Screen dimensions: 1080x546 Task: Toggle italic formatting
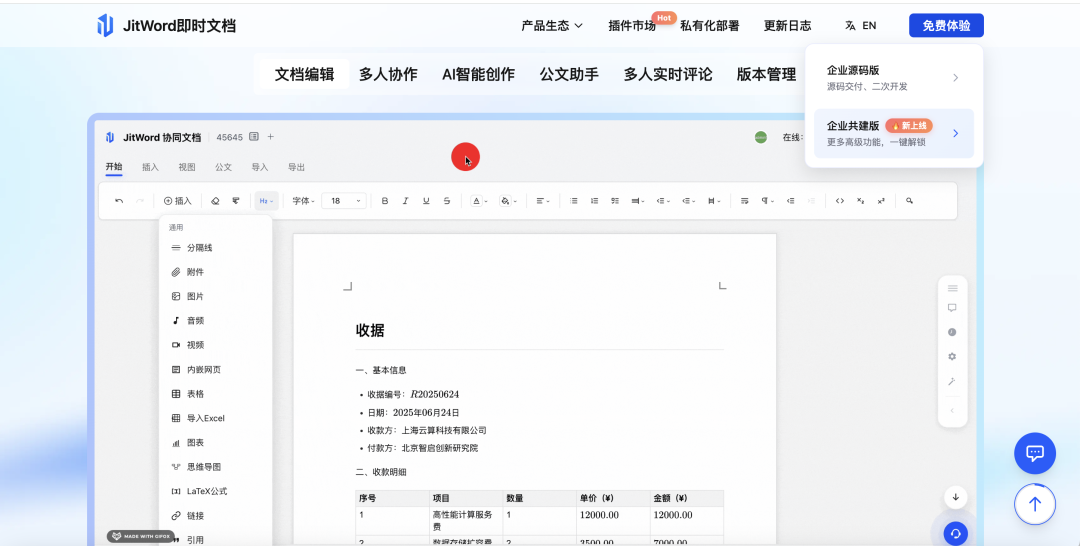405,201
